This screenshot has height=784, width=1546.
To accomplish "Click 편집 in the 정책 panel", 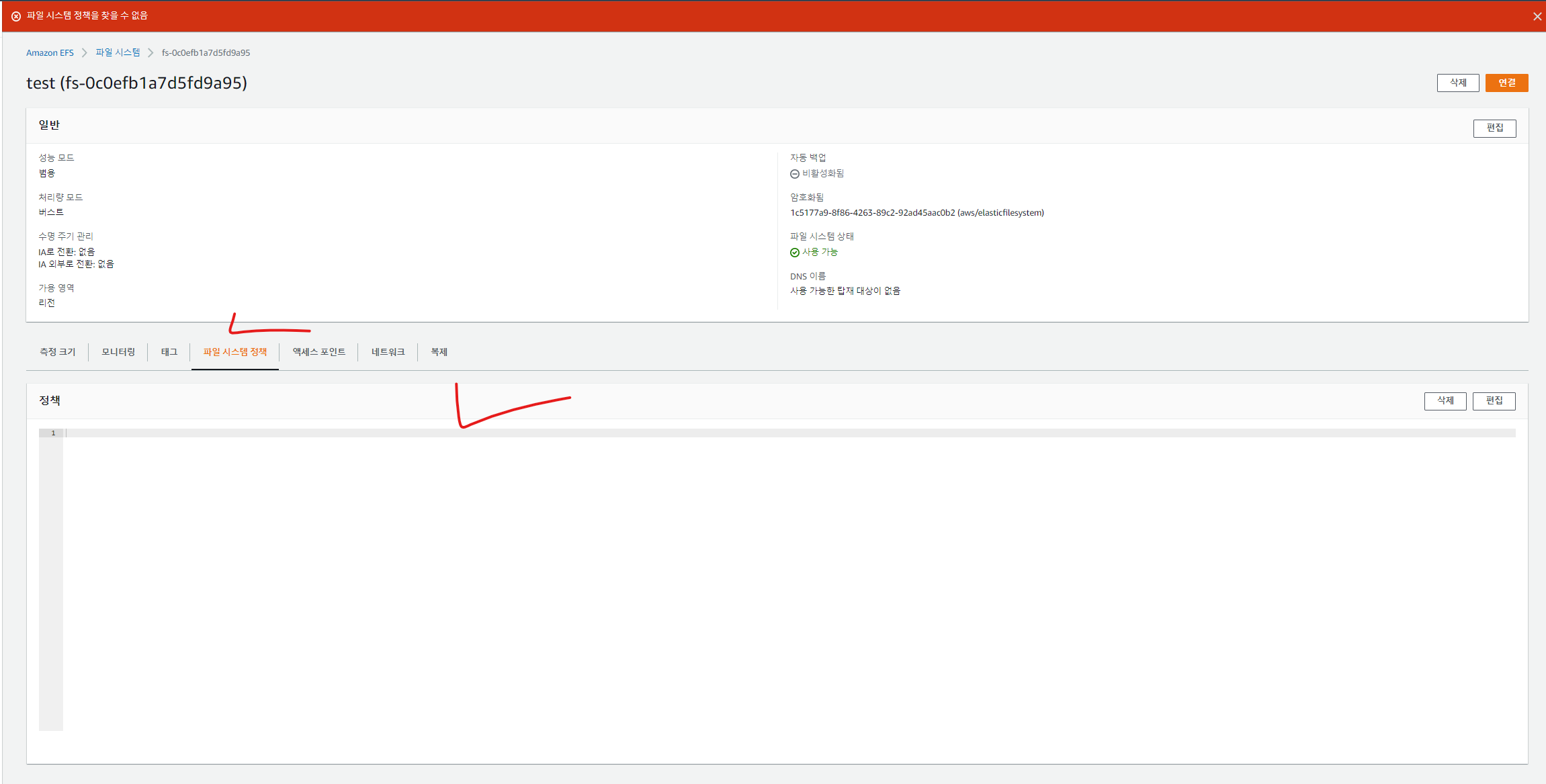I will (x=1494, y=401).
